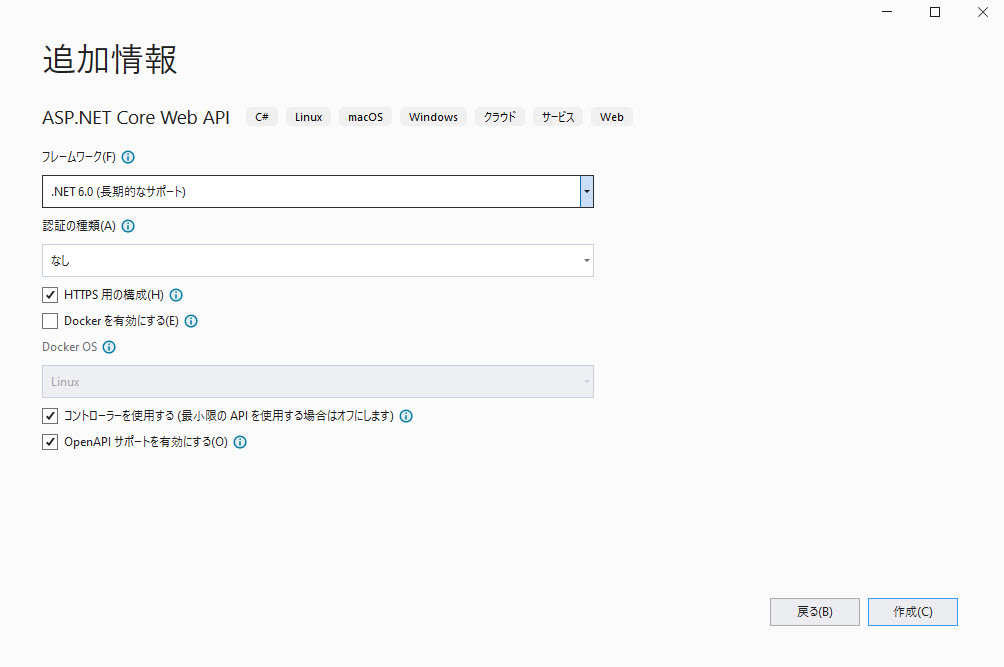Select the .NET 6.0 framework field
Viewport: 1004px width, 667px height.
(x=310, y=191)
